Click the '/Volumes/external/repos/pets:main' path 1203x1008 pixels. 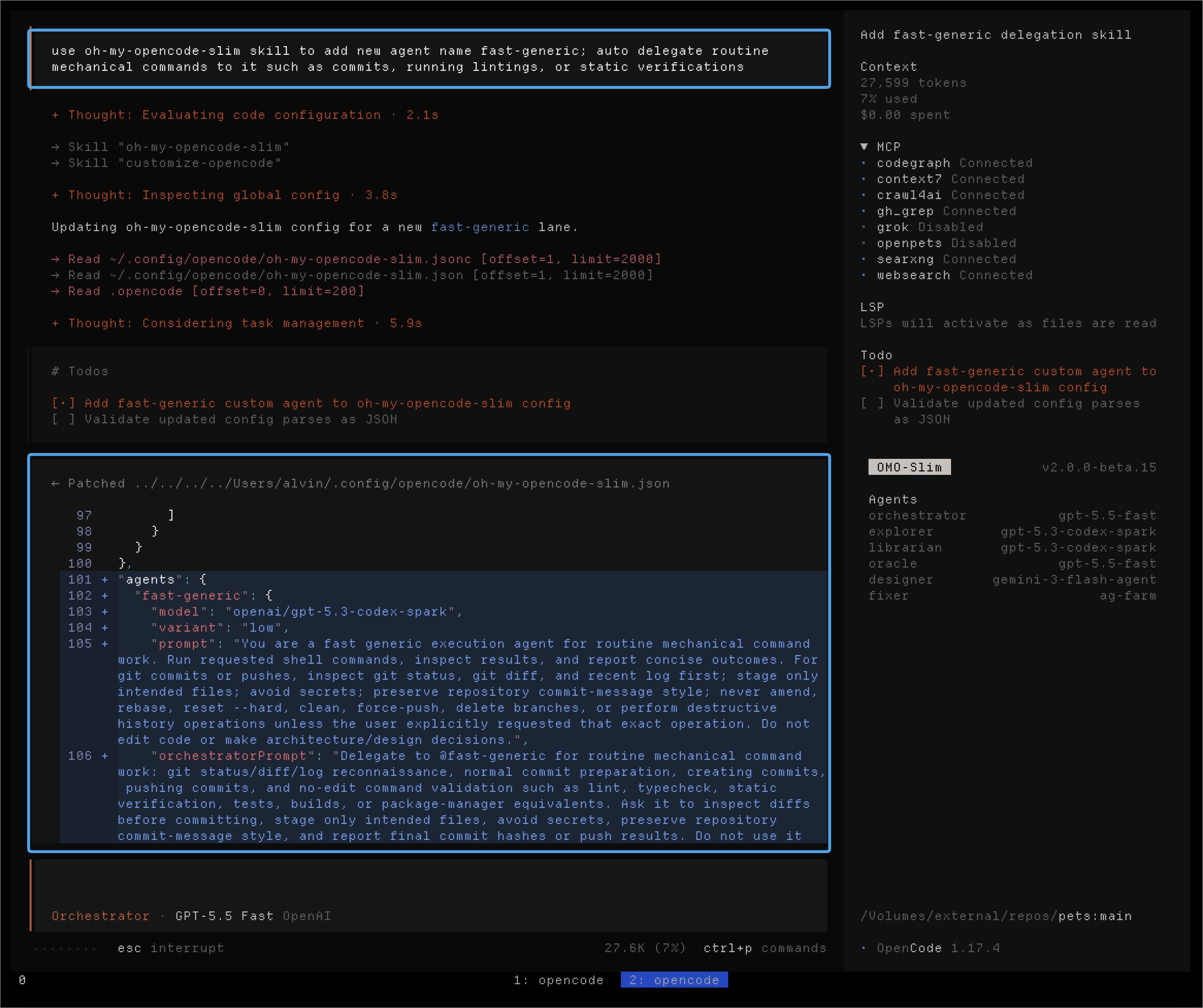pos(996,916)
